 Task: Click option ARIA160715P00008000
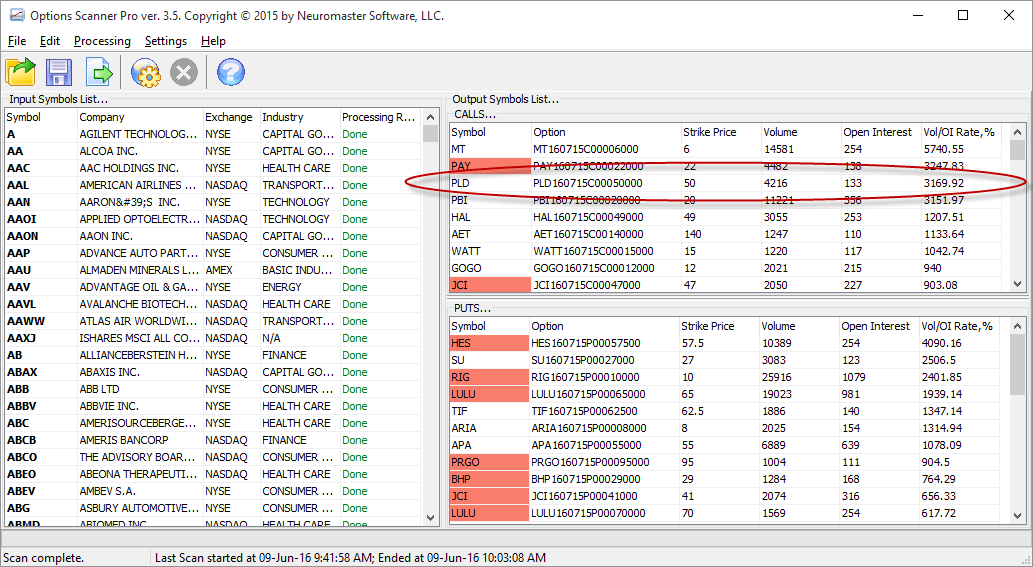[589, 429]
